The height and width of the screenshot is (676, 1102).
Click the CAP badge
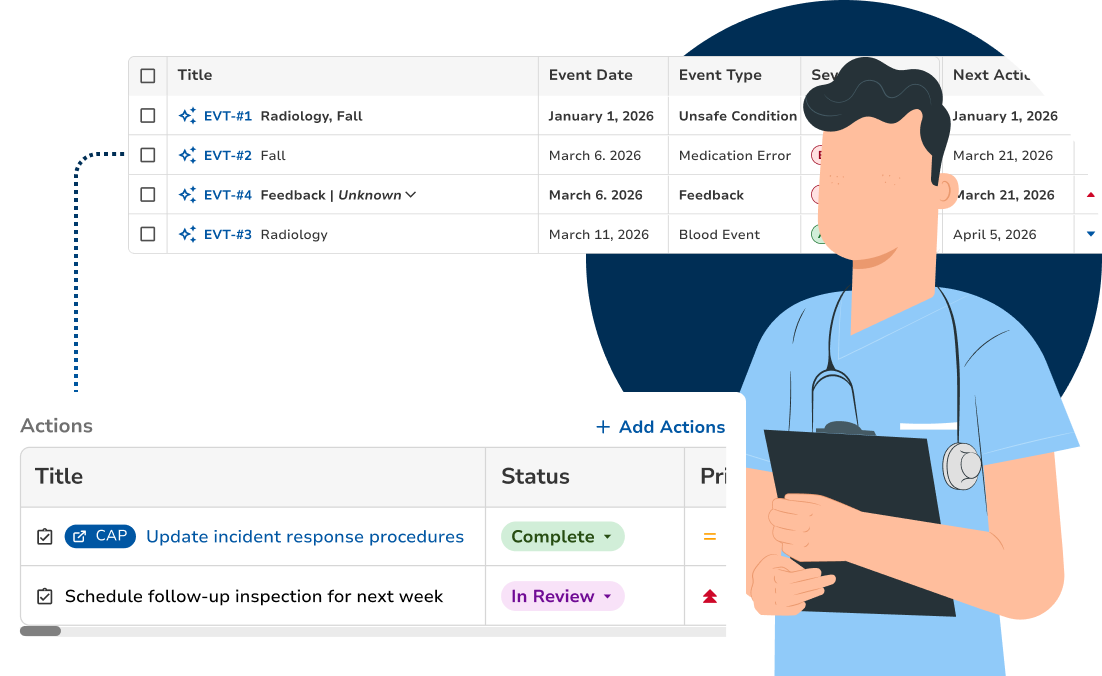[x=100, y=536]
